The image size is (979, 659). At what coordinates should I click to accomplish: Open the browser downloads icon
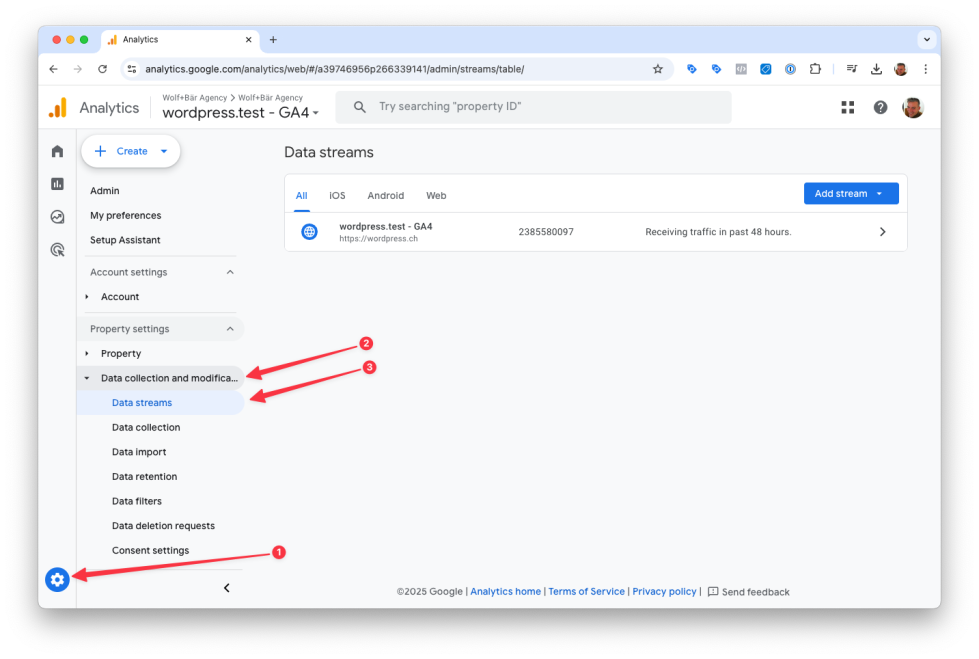(876, 69)
